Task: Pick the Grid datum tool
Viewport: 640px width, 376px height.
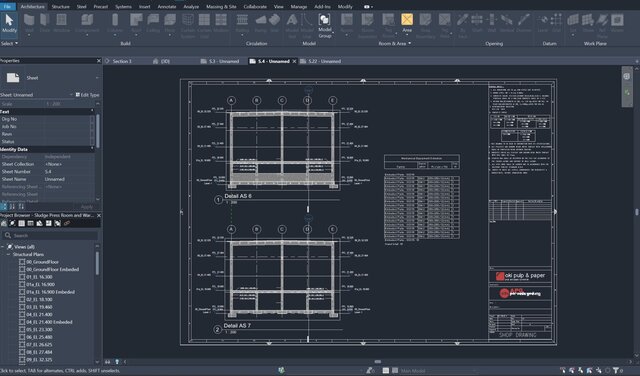Action: (x=556, y=23)
